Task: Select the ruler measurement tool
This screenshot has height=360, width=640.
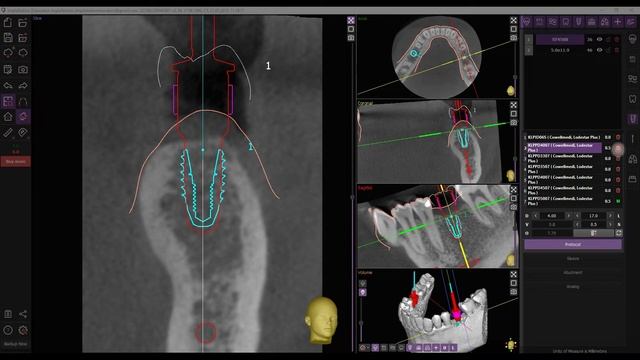Action: (8, 132)
